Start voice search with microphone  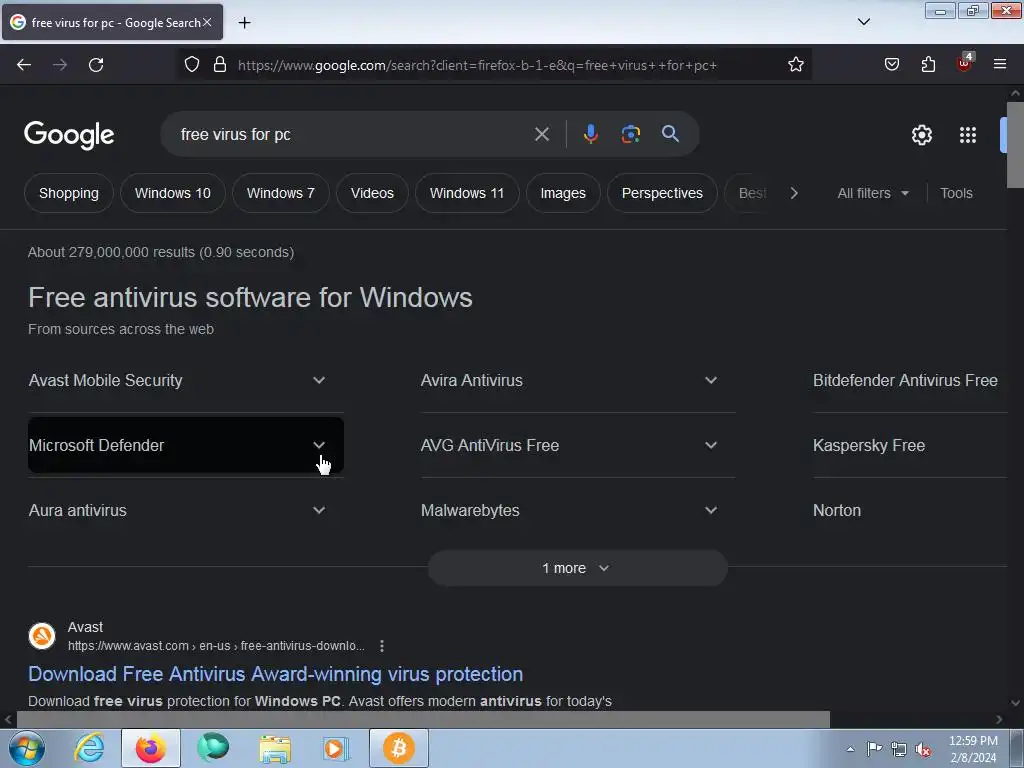coord(590,134)
